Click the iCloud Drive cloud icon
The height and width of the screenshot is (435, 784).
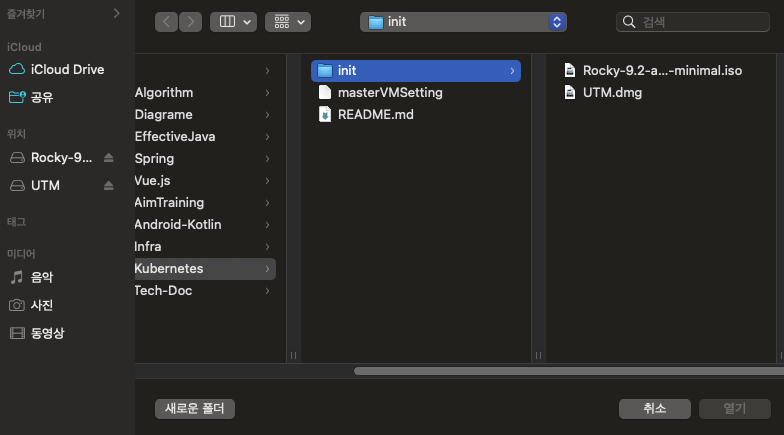[17, 70]
